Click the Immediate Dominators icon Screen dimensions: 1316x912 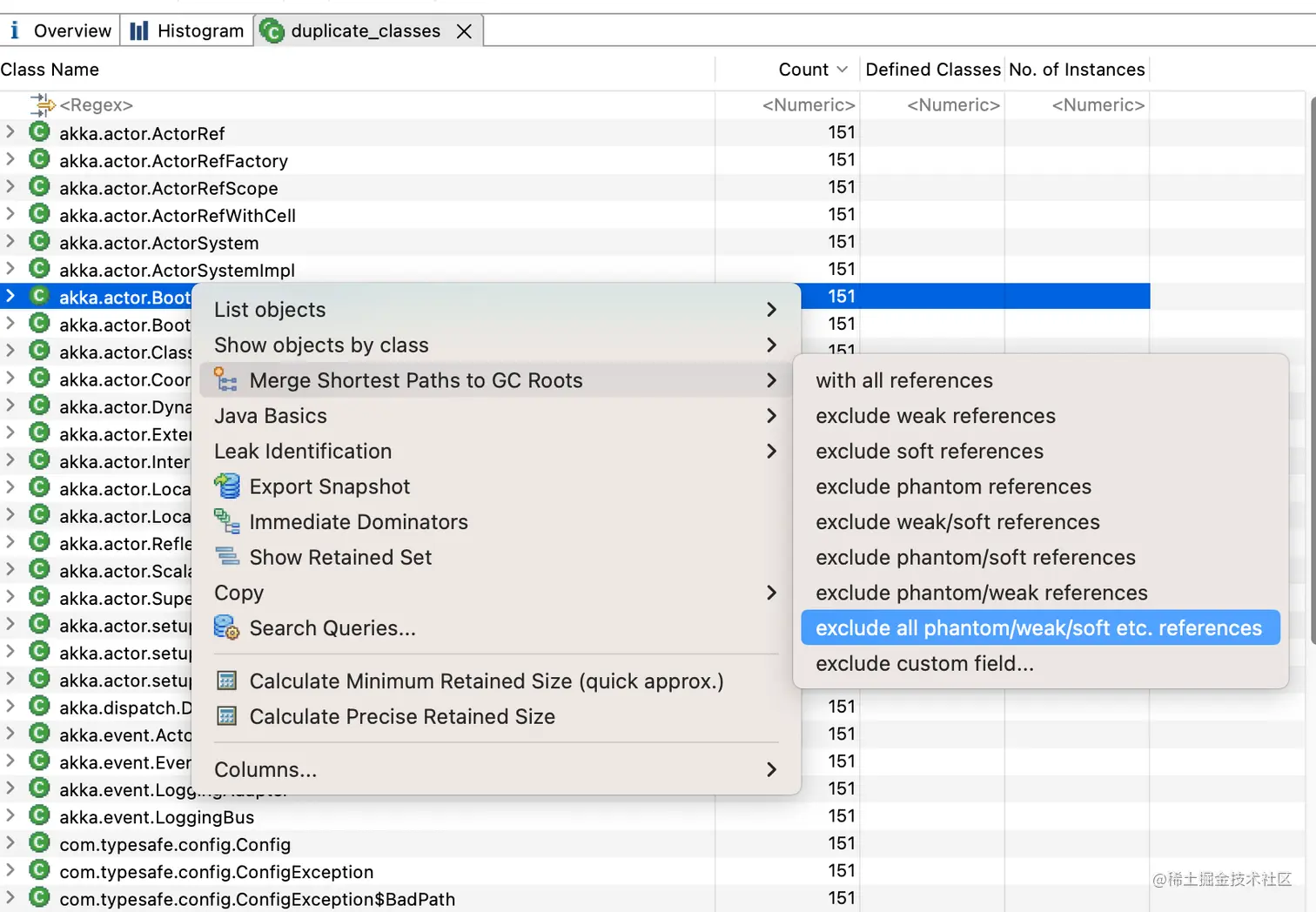(x=227, y=522)
